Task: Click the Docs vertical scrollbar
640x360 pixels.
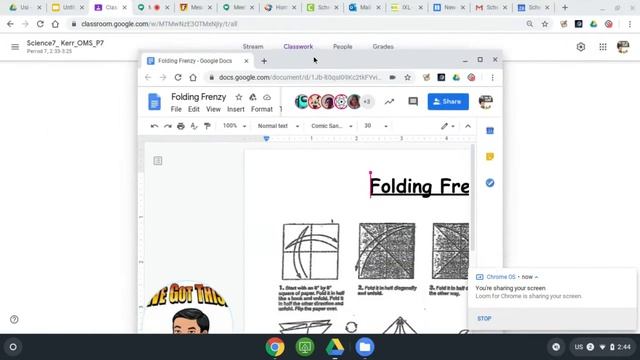Action: click(473, 197)
